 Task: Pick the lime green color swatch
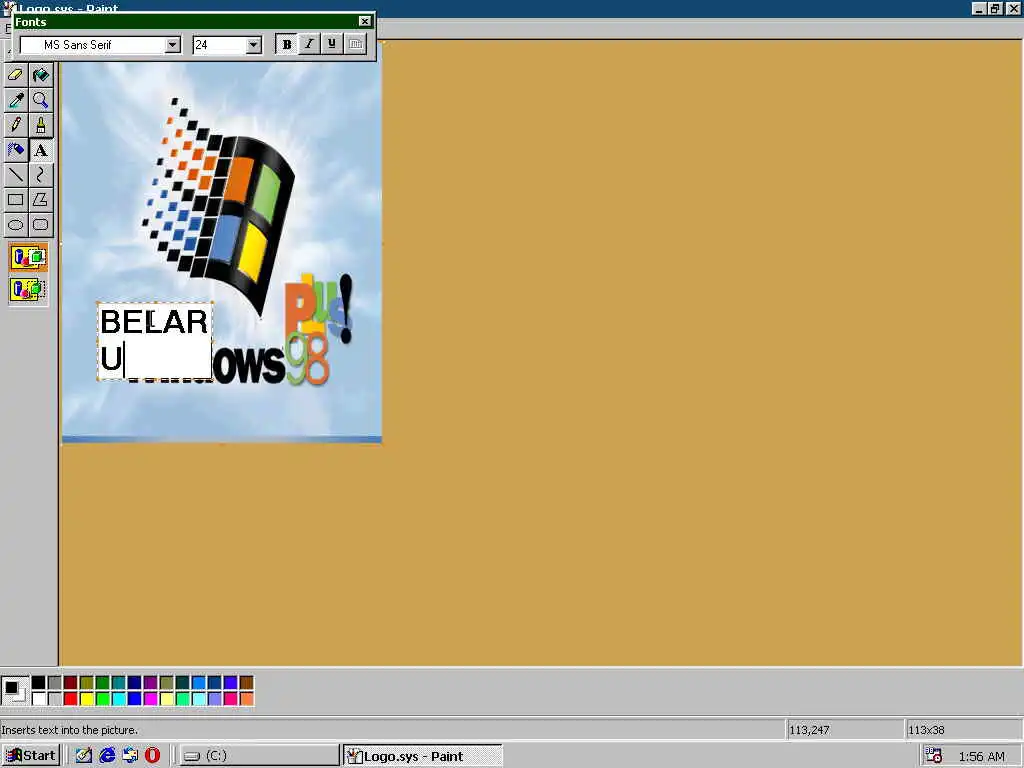[103, 699]
